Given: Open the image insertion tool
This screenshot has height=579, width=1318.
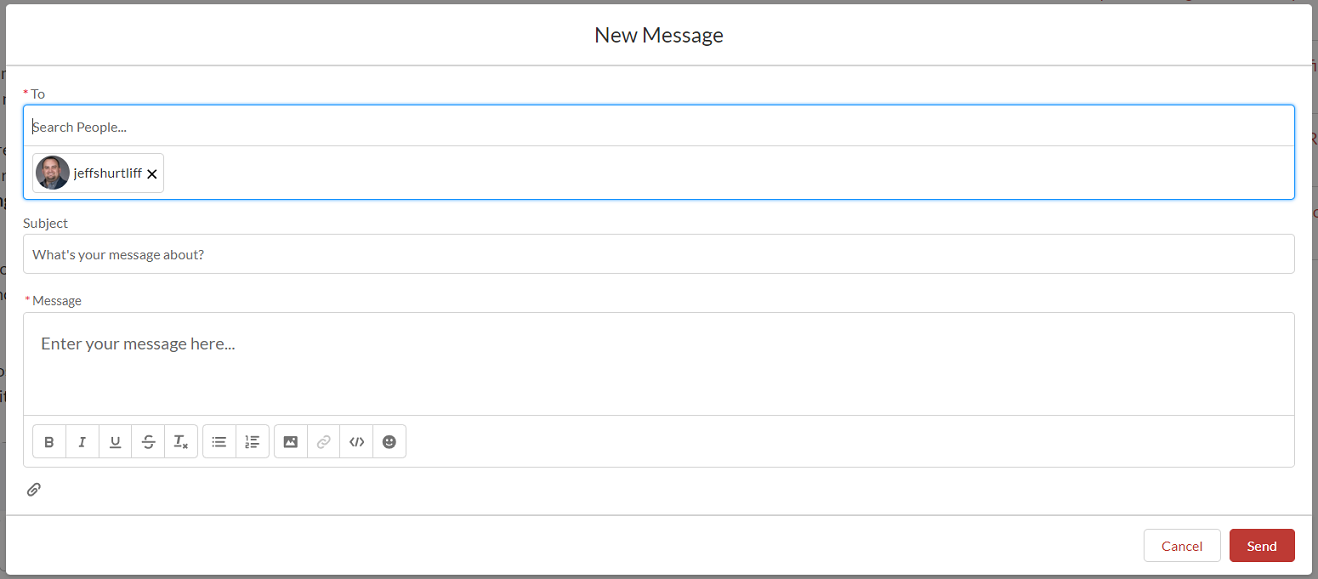Looking at the screenshot, I should coord(290,441).
